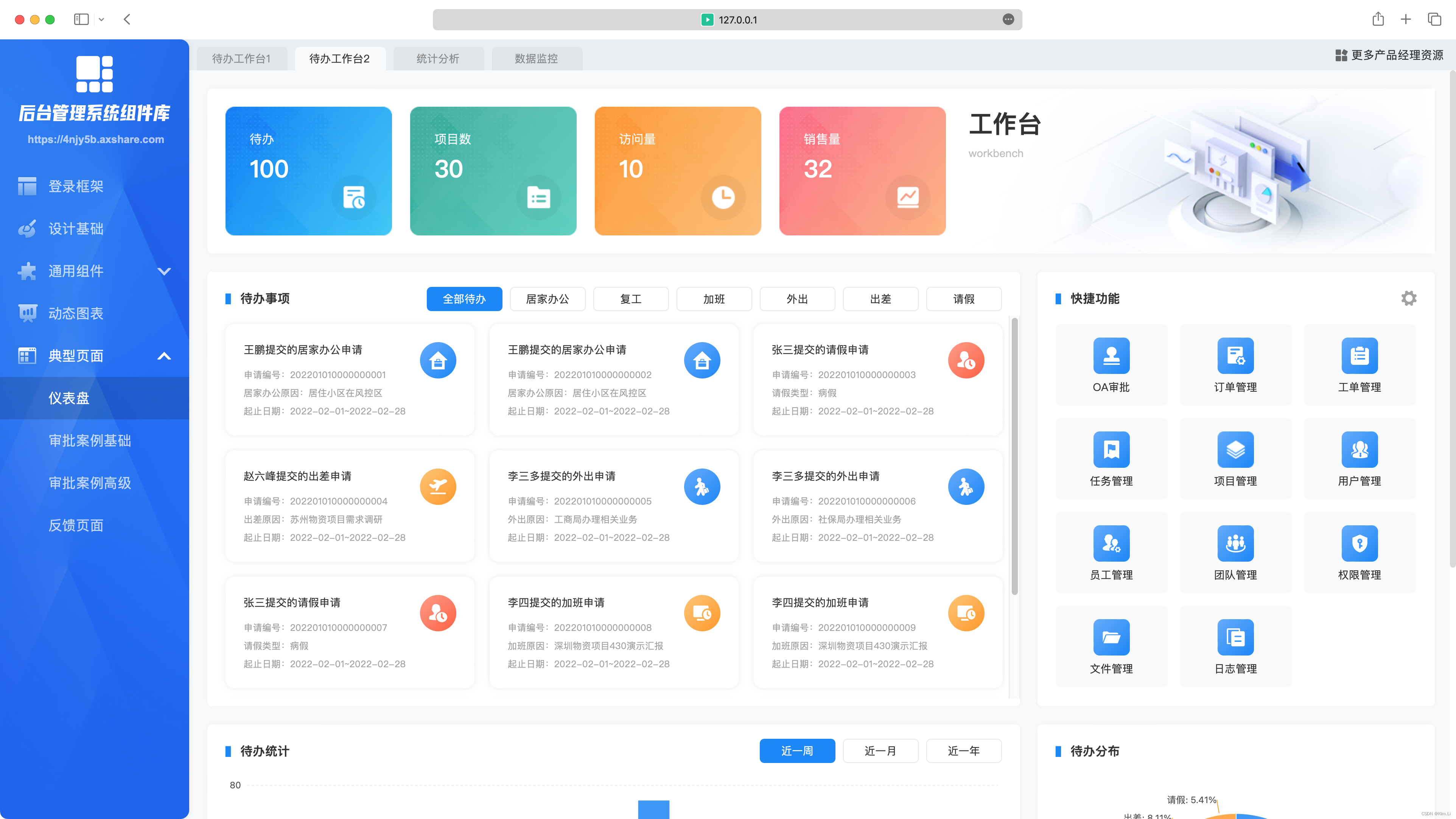This screenshot has height=819, width=1456.
Task: Filter todos by 请假
Action: click(964, 299)
